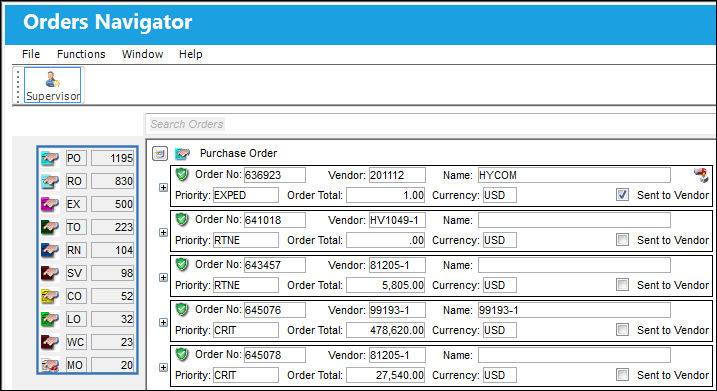This screenshot has width=717, height=391.
Task: Select the SV order type icon
Action: click(x=50, y=273)
